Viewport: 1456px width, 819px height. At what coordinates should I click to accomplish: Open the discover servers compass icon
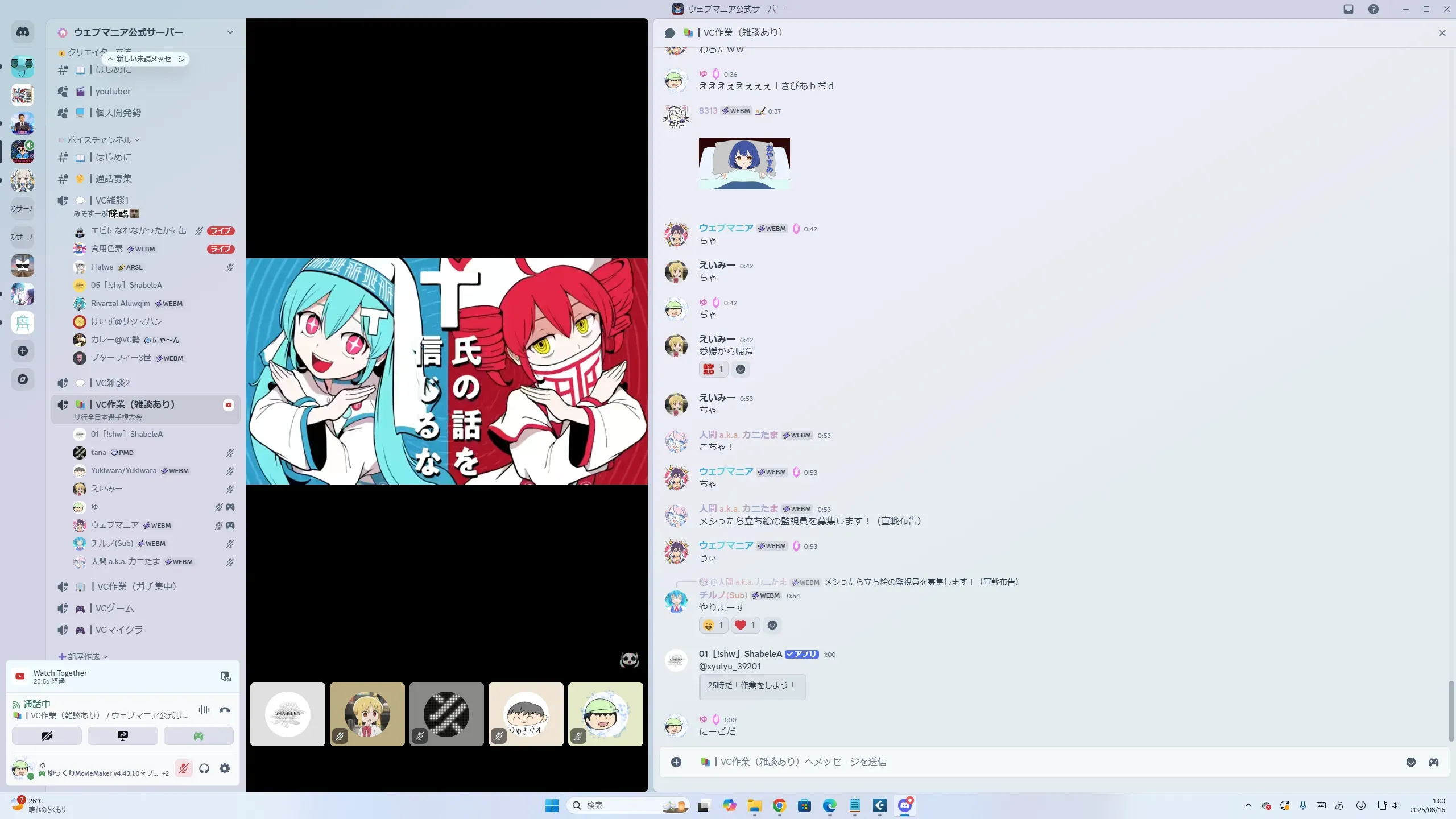(23, 379)
